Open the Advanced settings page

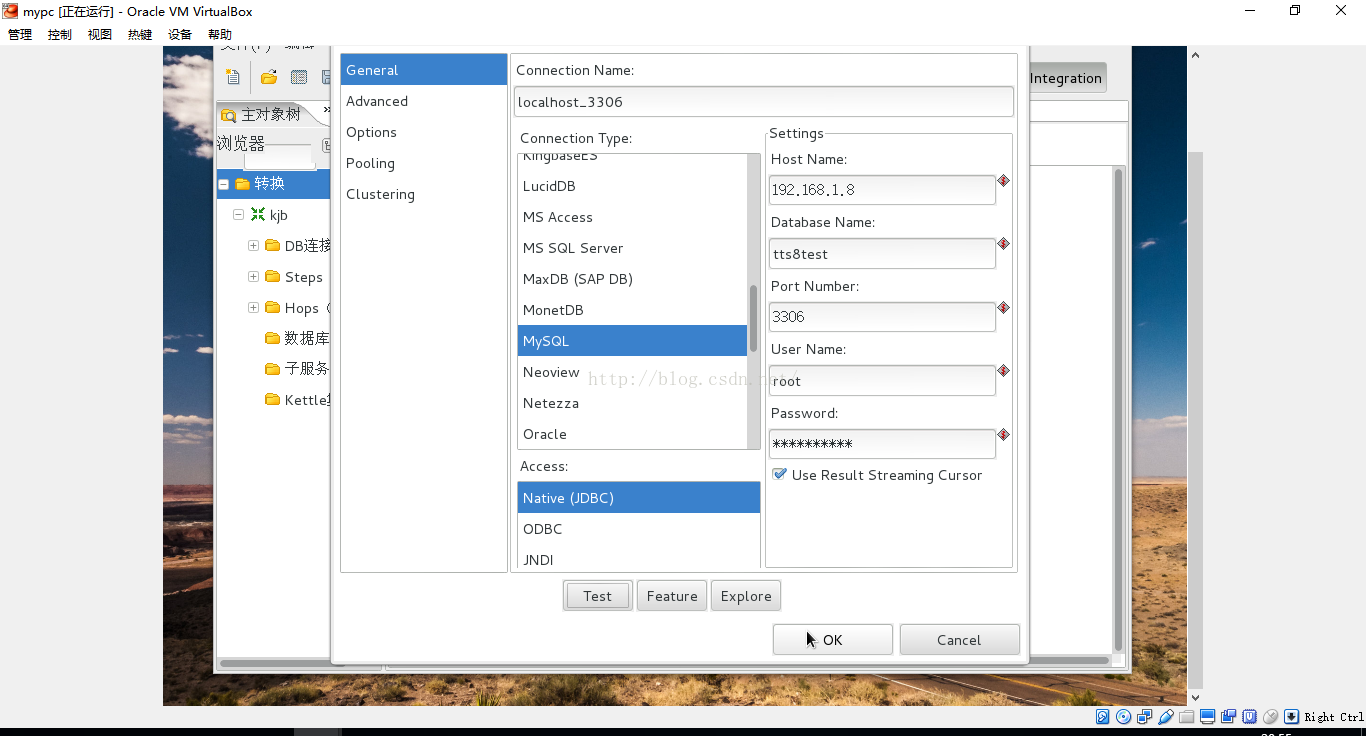pos(424,101)
